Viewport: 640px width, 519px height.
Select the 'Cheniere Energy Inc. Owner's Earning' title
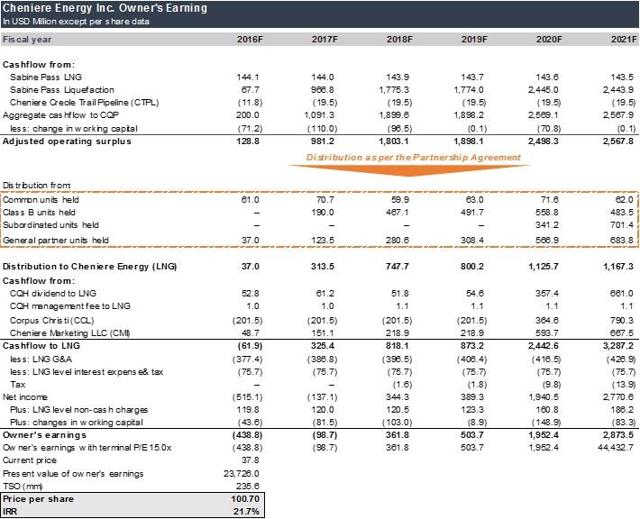(105, 8)
